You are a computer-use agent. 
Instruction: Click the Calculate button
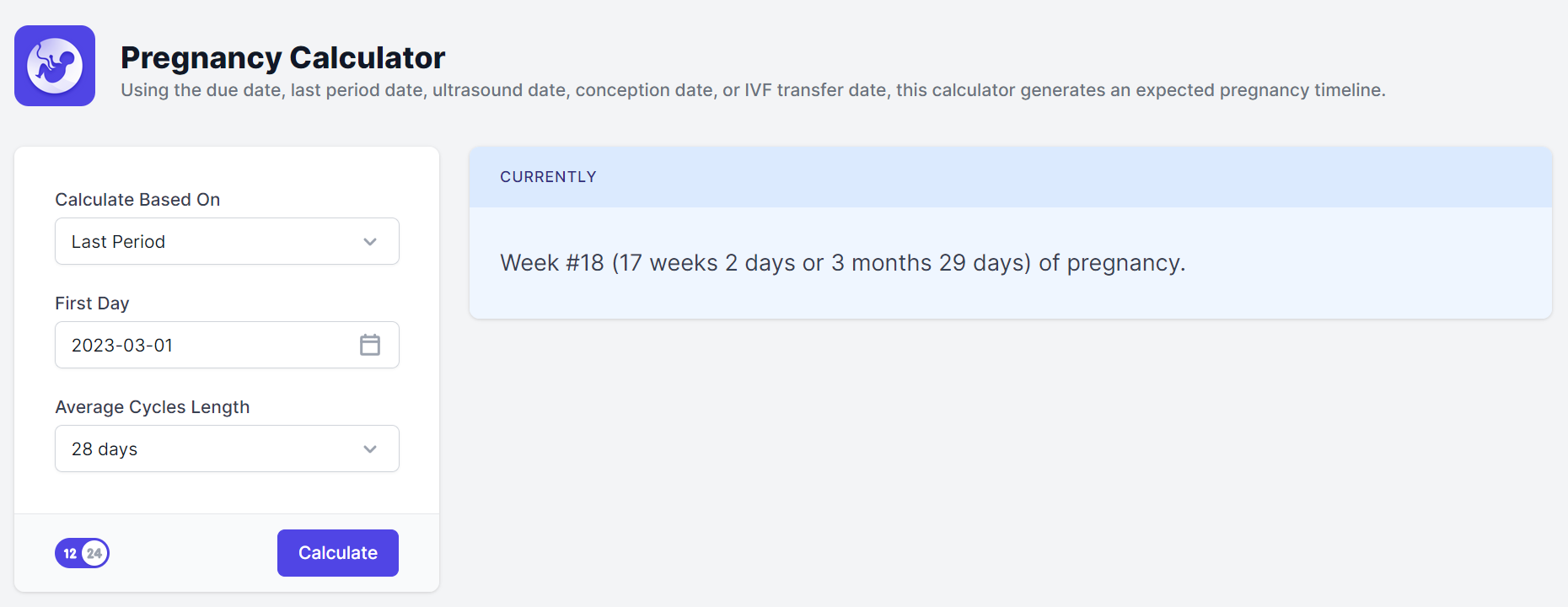tap(338, 553)
